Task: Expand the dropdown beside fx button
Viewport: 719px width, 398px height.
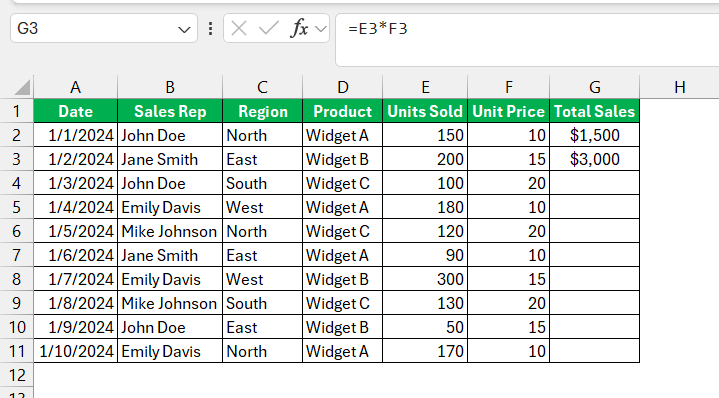Action: coord(321,29)
